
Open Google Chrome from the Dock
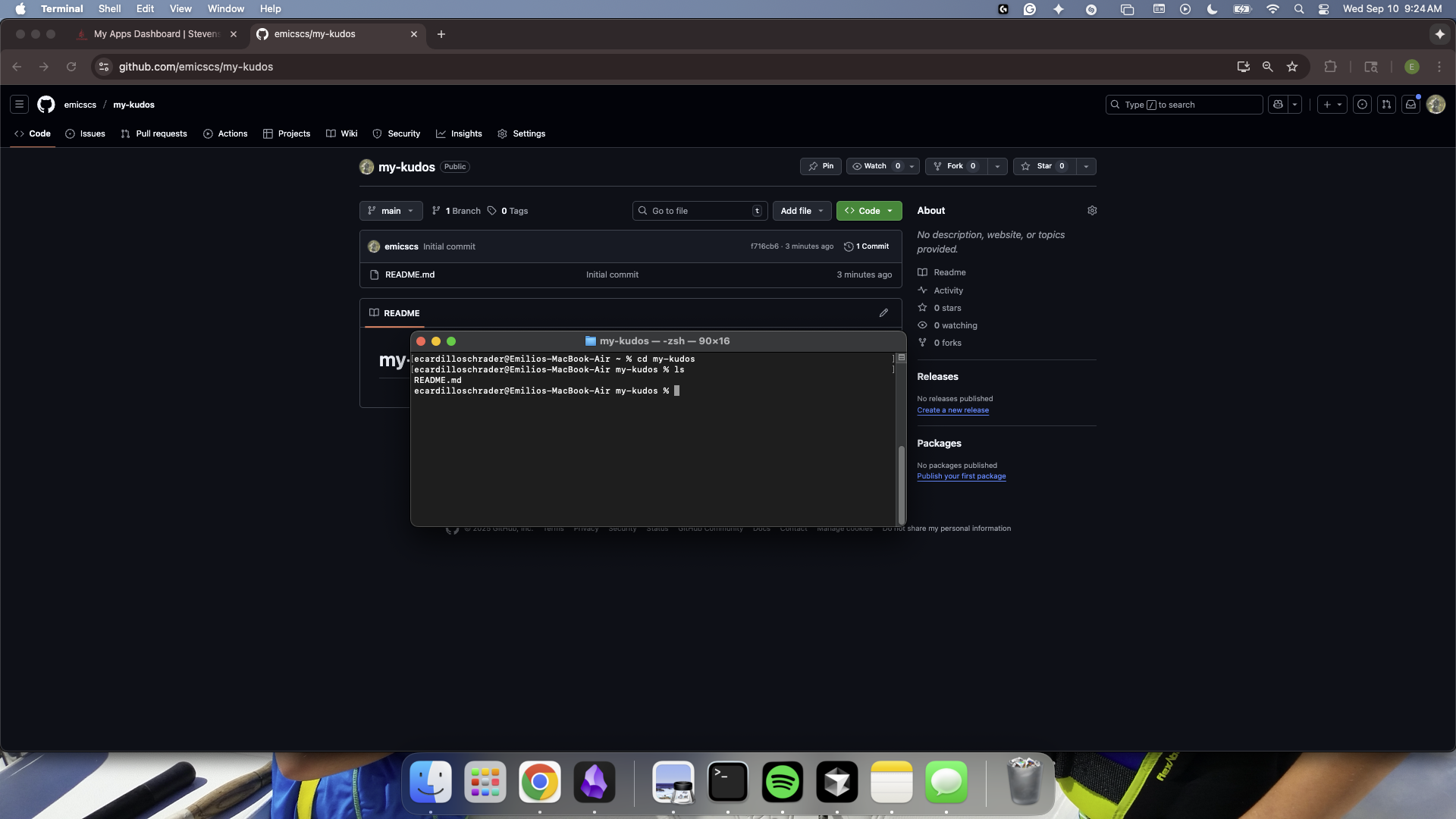[540, 782]
